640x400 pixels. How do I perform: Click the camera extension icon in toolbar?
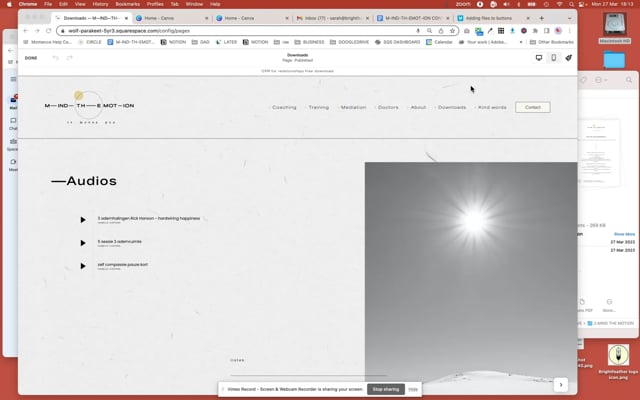pyautogui.click(x=467, y=31)
